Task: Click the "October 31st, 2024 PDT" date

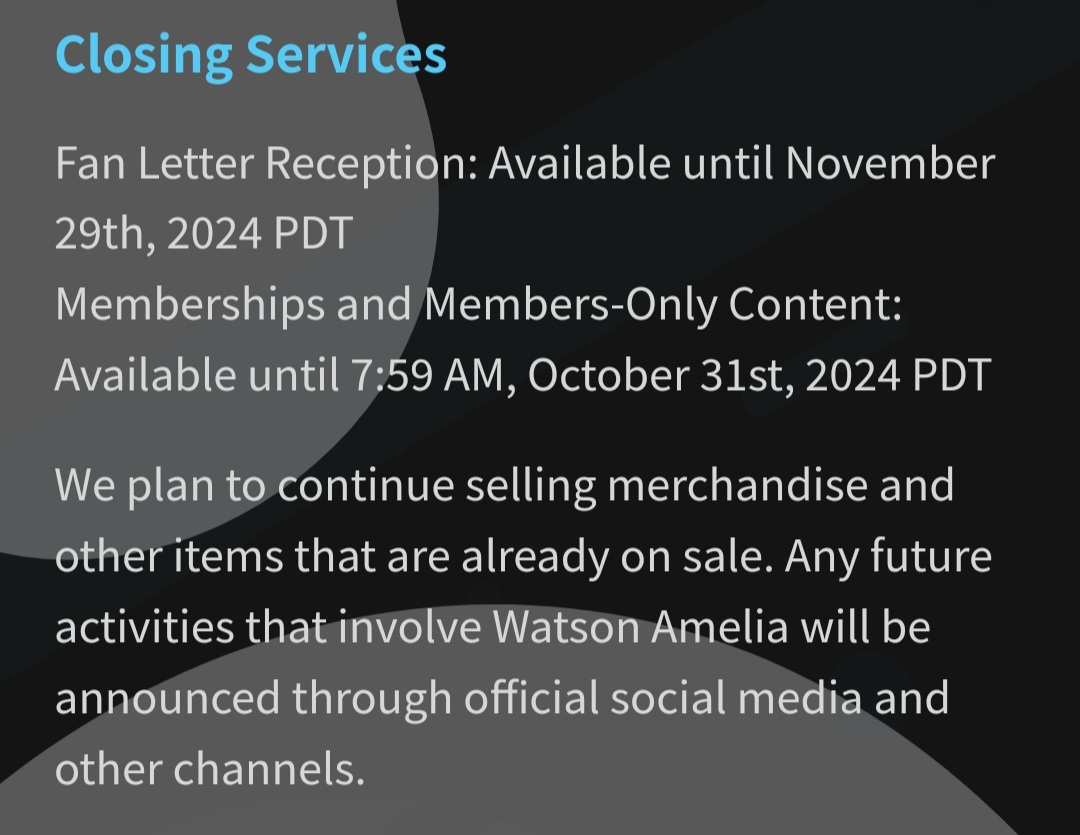Action: 759,376
